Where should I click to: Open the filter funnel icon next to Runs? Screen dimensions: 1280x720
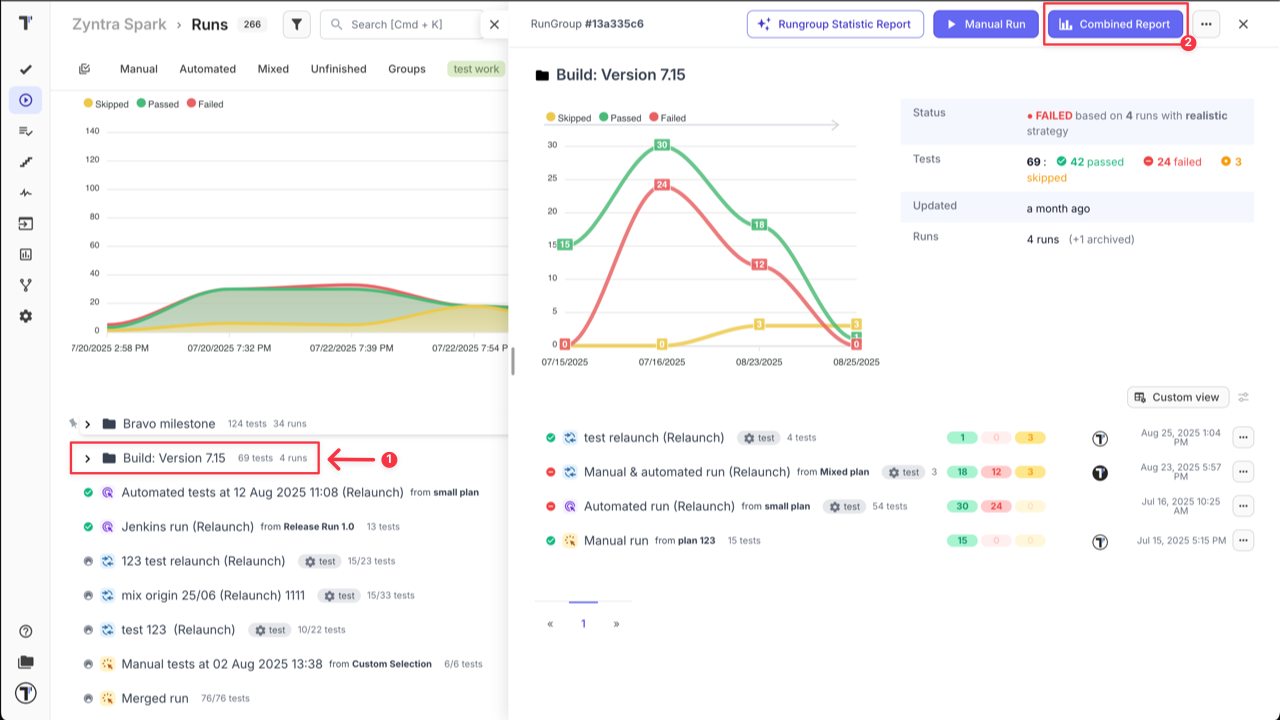296,24
